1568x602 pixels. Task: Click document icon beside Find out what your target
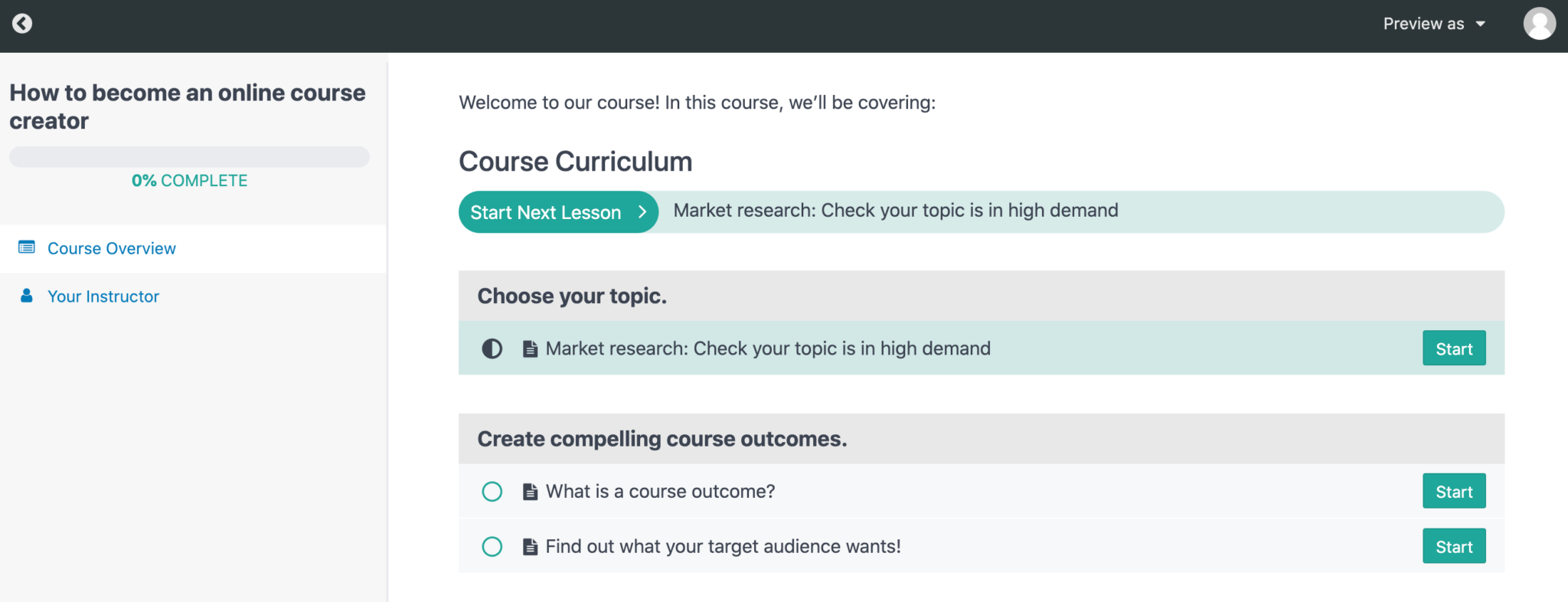click(530, 547)
